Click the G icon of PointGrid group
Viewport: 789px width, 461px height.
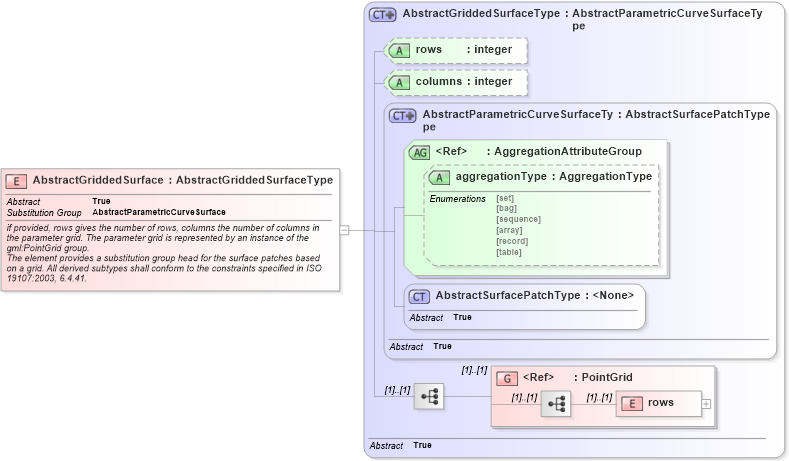tap(507, 378)
